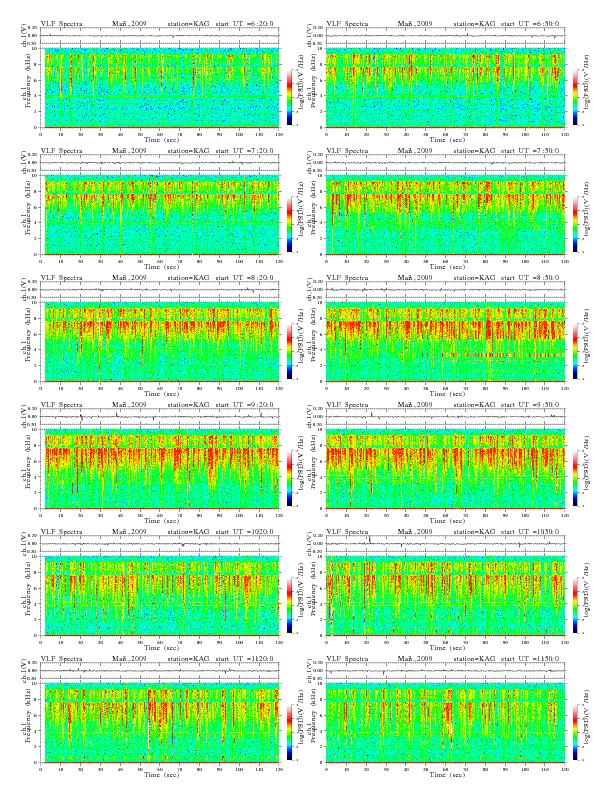Screen dimensions: 612x792
Task: Click 'Time (sec)' label under the 11:20:0 spectrogram
Action: (162, 774)
